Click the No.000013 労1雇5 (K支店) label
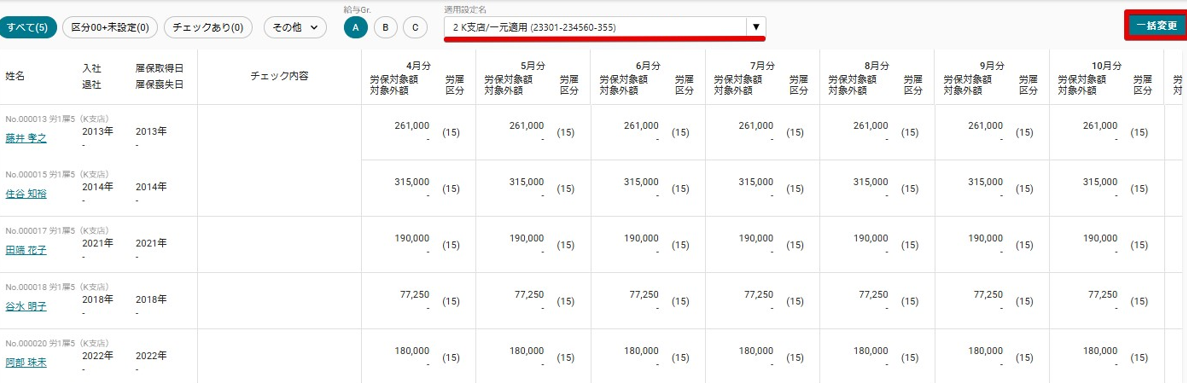 57,119
